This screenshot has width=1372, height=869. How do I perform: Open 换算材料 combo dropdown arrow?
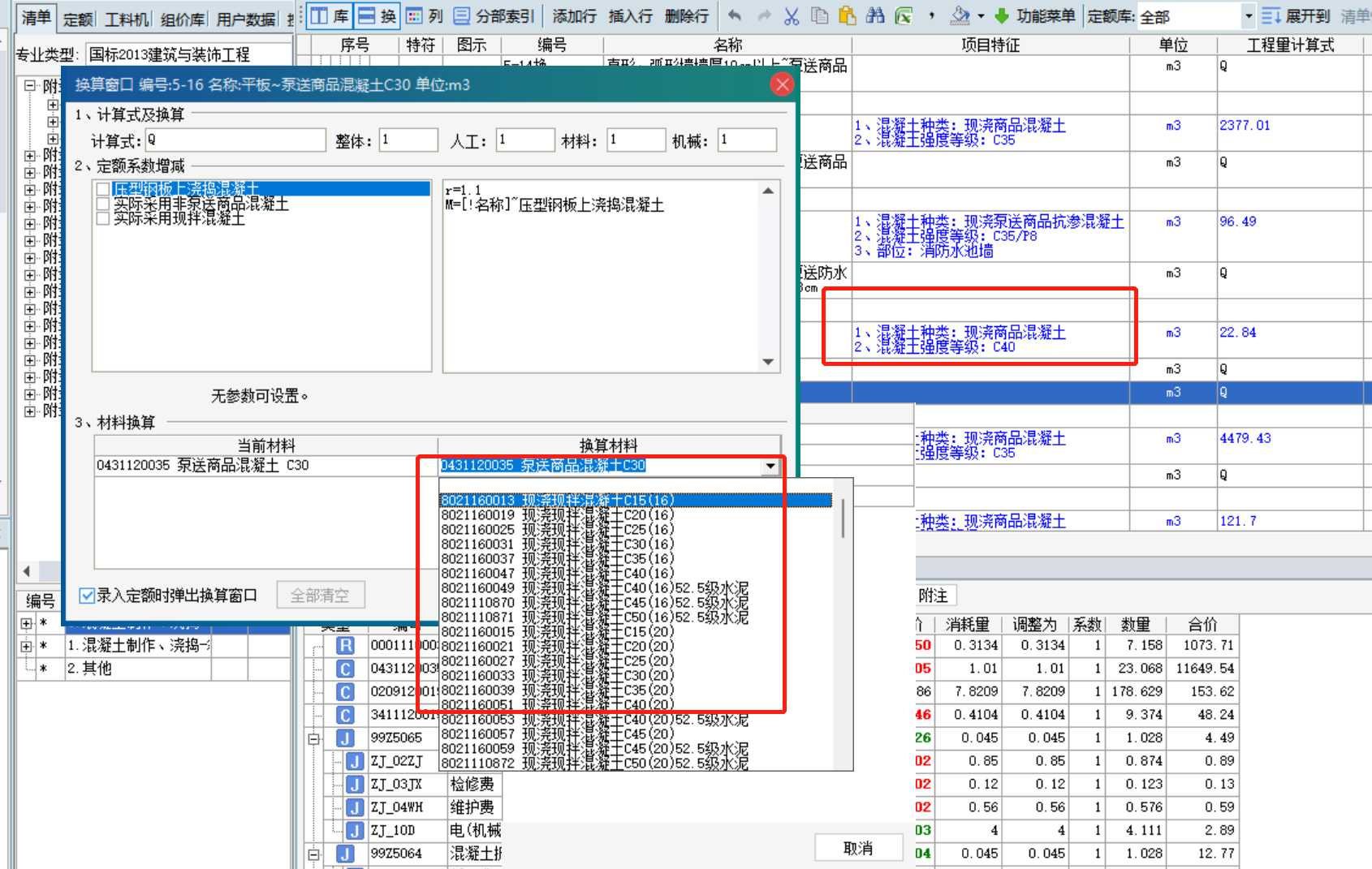[x=770, y=466]
